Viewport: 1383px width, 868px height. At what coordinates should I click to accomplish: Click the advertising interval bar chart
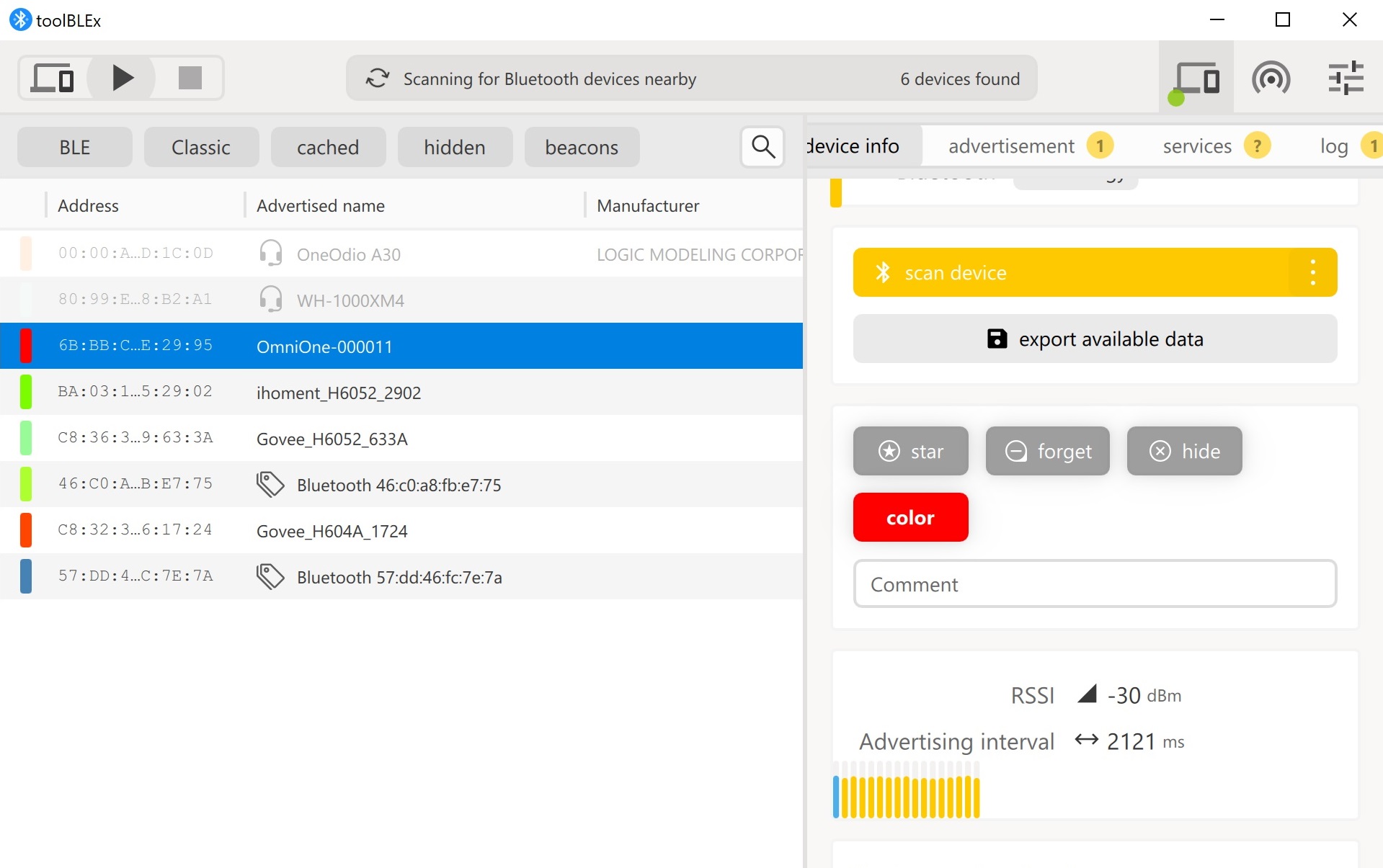click(907, 790)
